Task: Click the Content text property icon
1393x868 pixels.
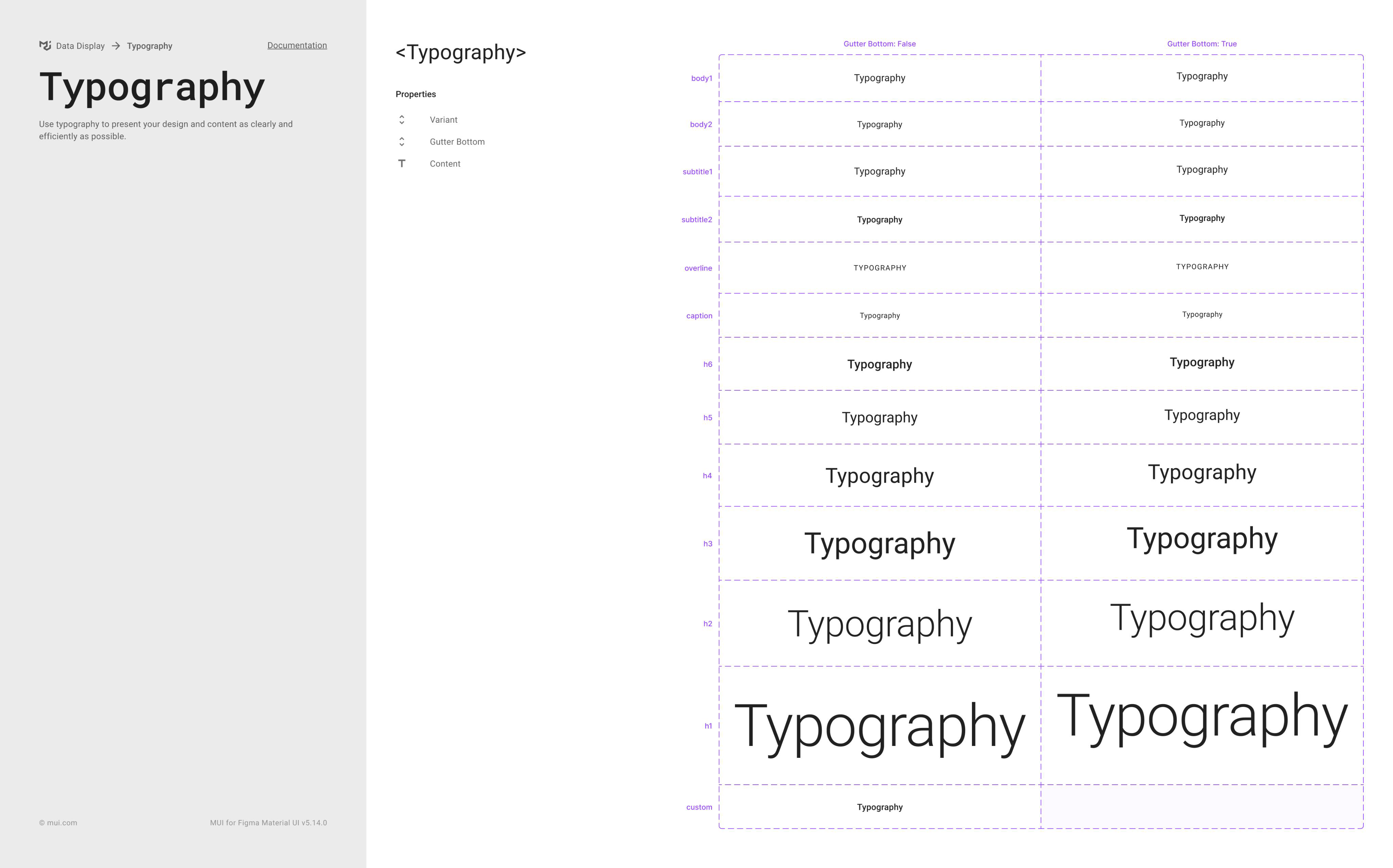Action: (402, 164)
